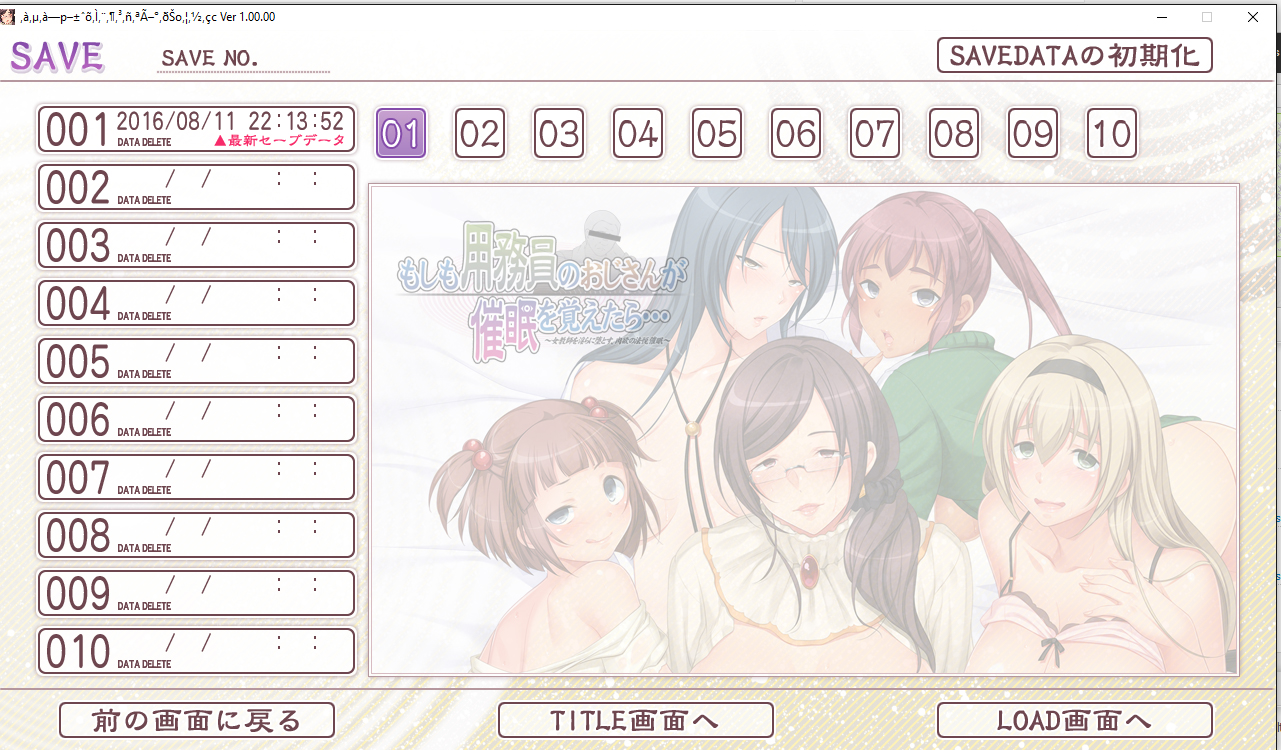Select empty save slot 004
This screenshot has width=1281, height=750.
coord(196,303)
